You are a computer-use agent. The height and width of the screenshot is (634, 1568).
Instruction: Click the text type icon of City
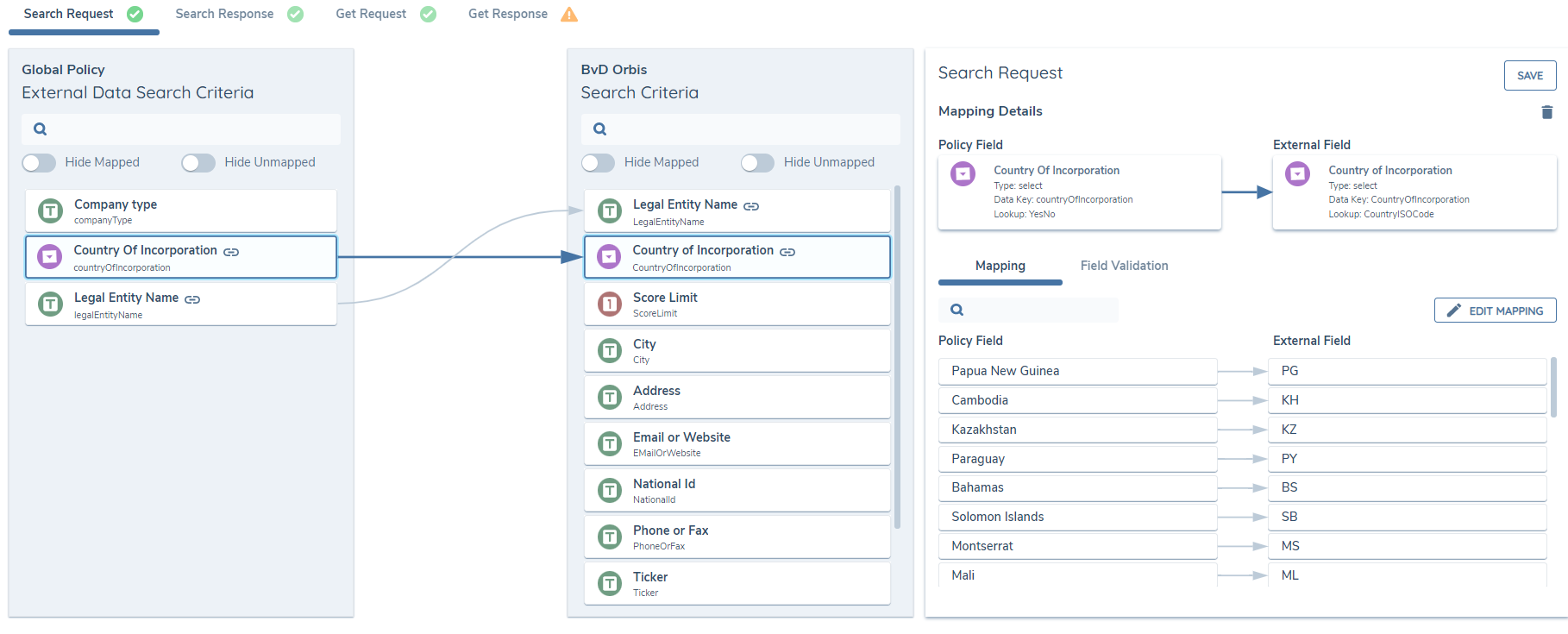[x=610, y=350]
